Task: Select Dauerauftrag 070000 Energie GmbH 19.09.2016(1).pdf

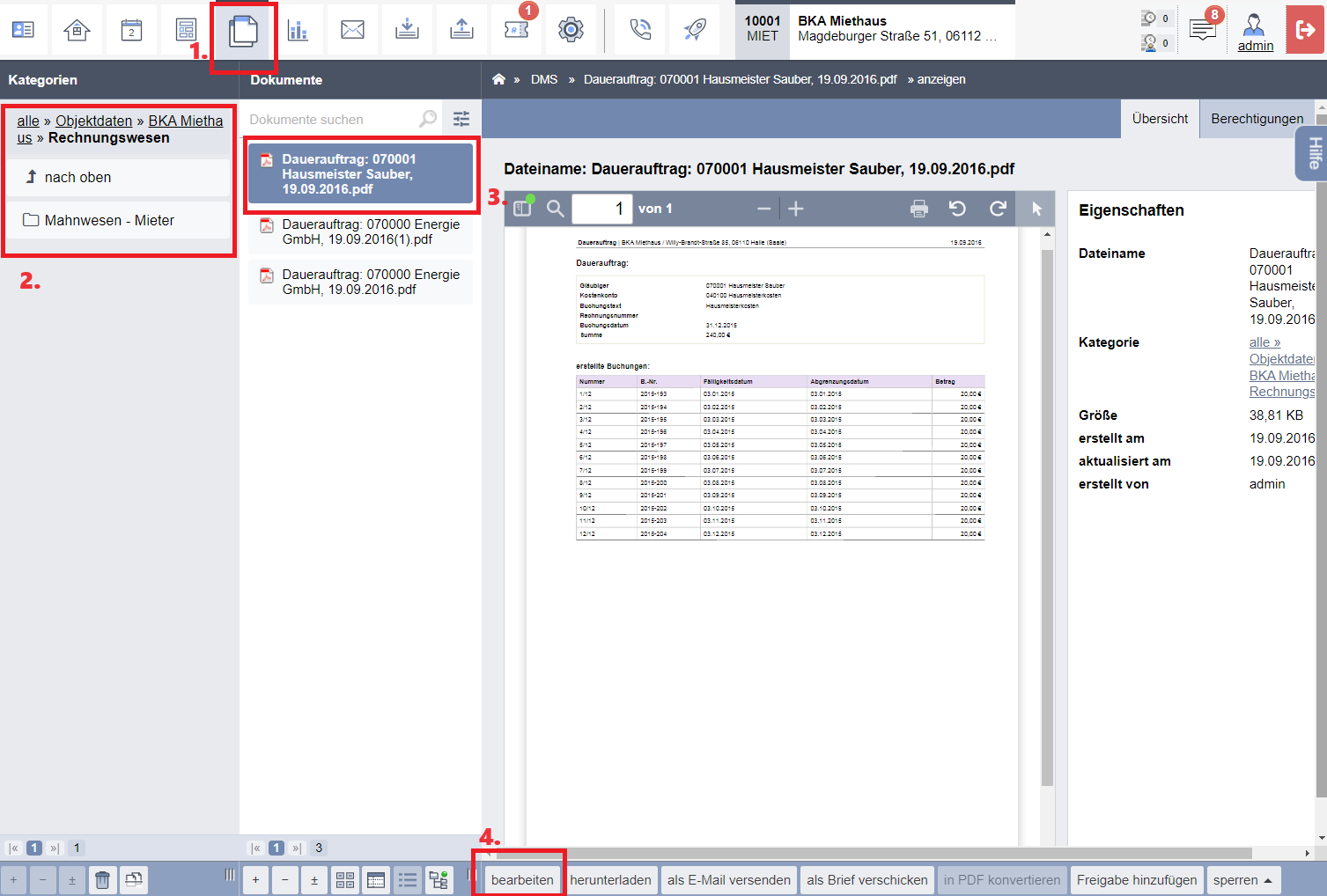Action: 360,231
